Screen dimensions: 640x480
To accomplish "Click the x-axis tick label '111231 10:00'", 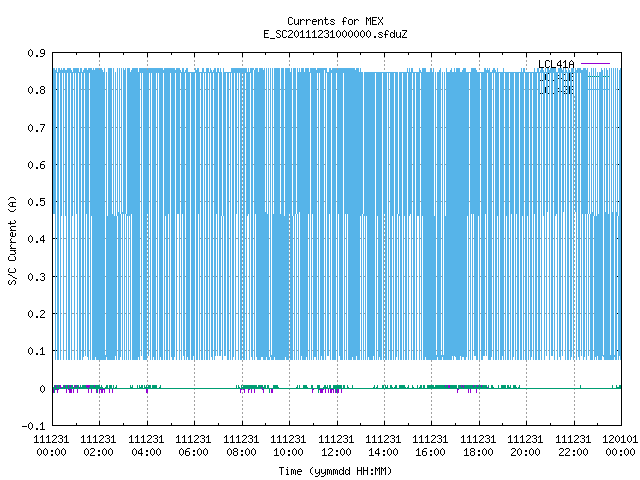I will [288, 446].
